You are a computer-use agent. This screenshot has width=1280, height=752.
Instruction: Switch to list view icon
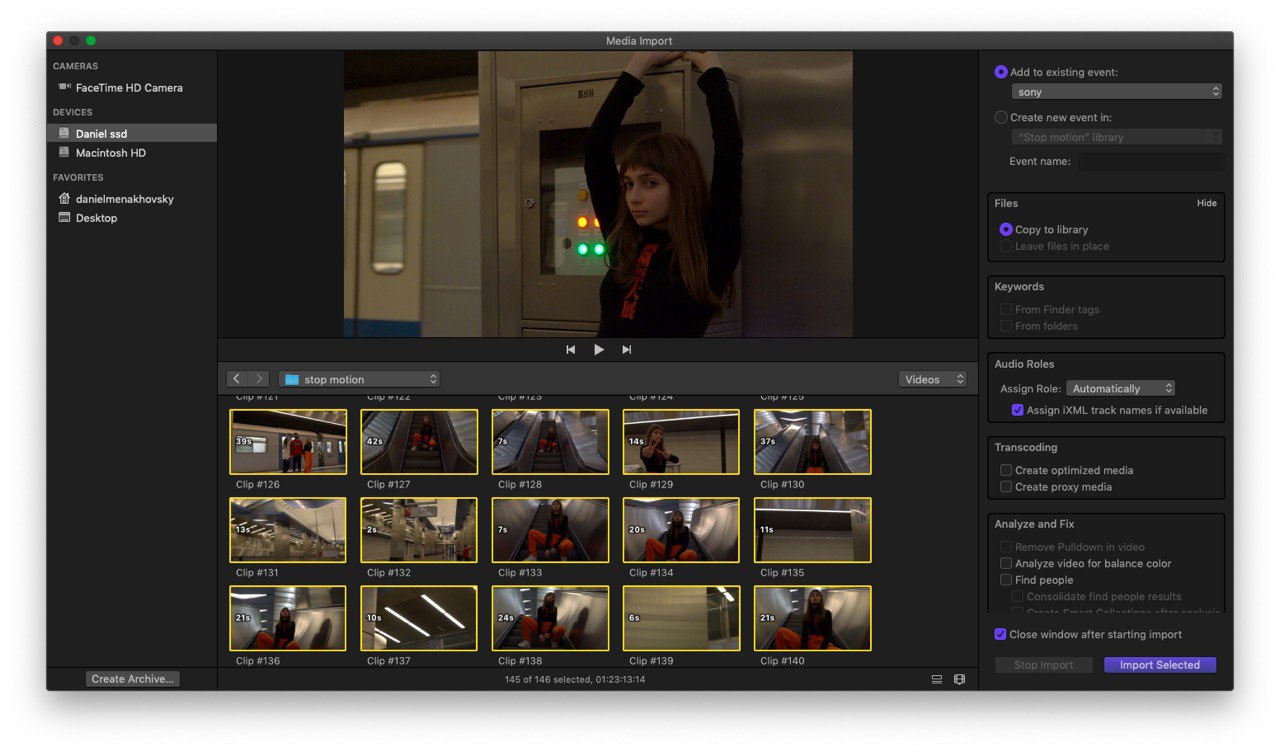[x=937, y=679]
